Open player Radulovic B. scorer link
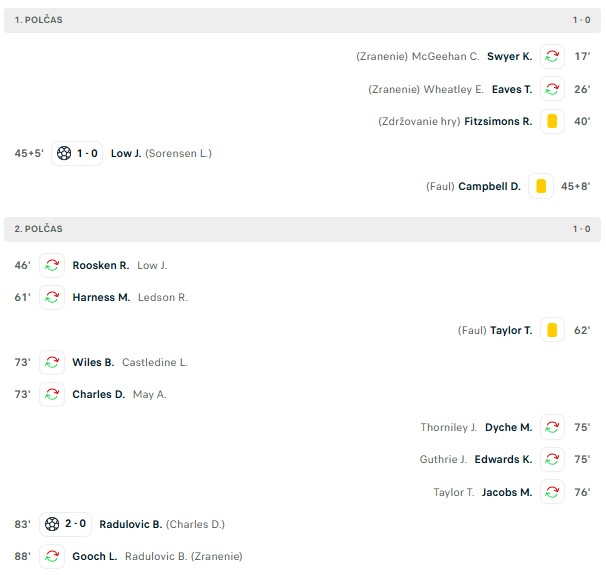This screenshot has height=575, width=606. click(130, 524)
